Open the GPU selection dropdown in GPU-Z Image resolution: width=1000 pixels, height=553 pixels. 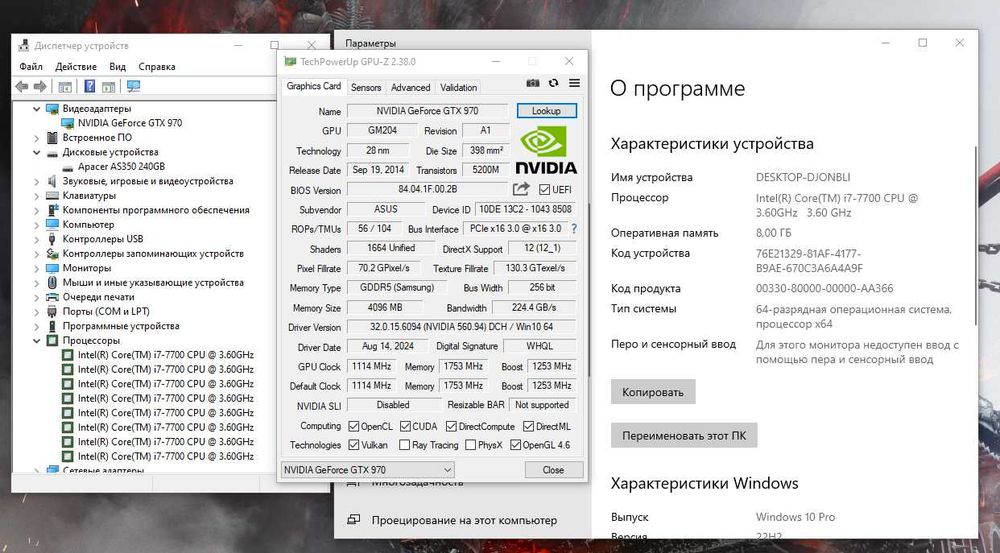(367, 470)
